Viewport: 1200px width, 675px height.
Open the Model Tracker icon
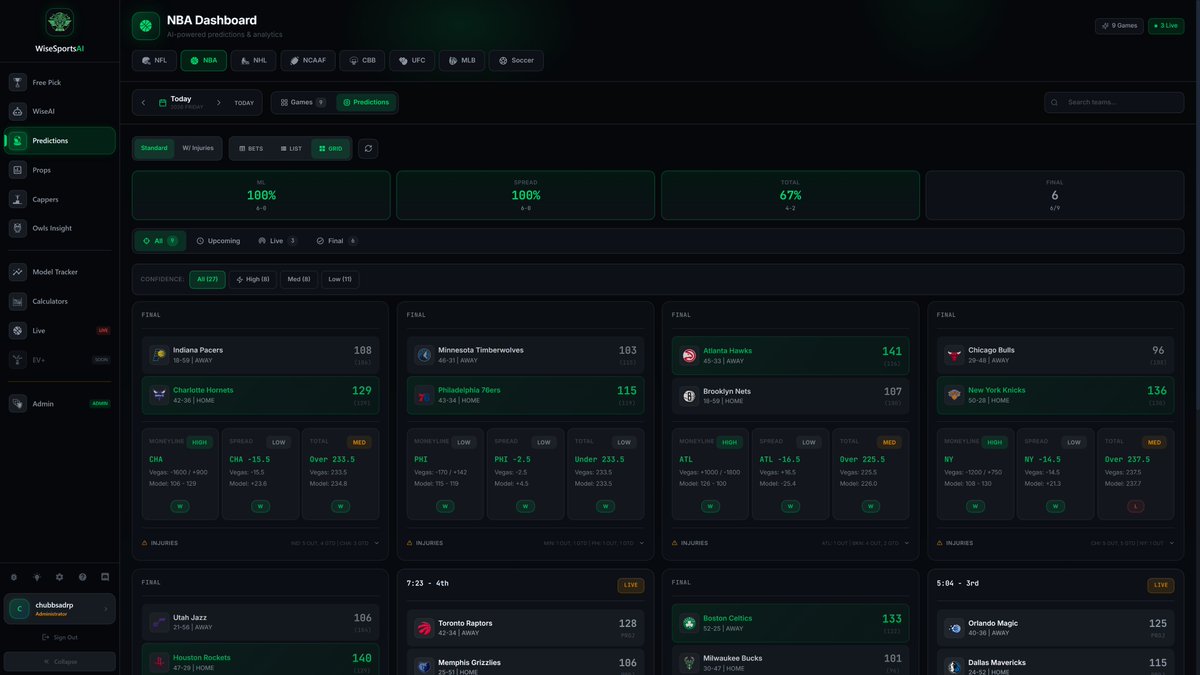click(17, 271)
